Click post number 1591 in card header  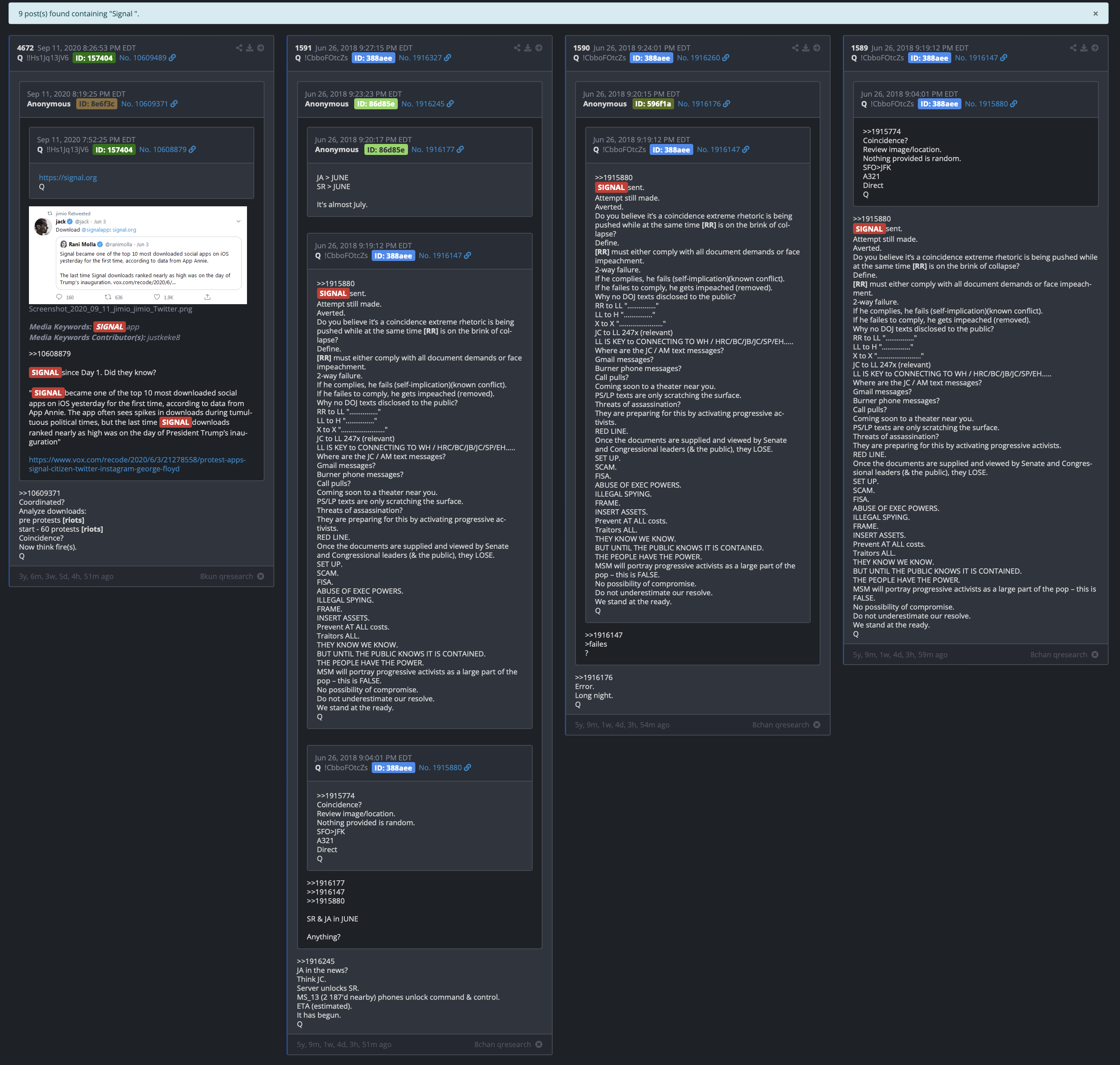click(x=304, y=48)
